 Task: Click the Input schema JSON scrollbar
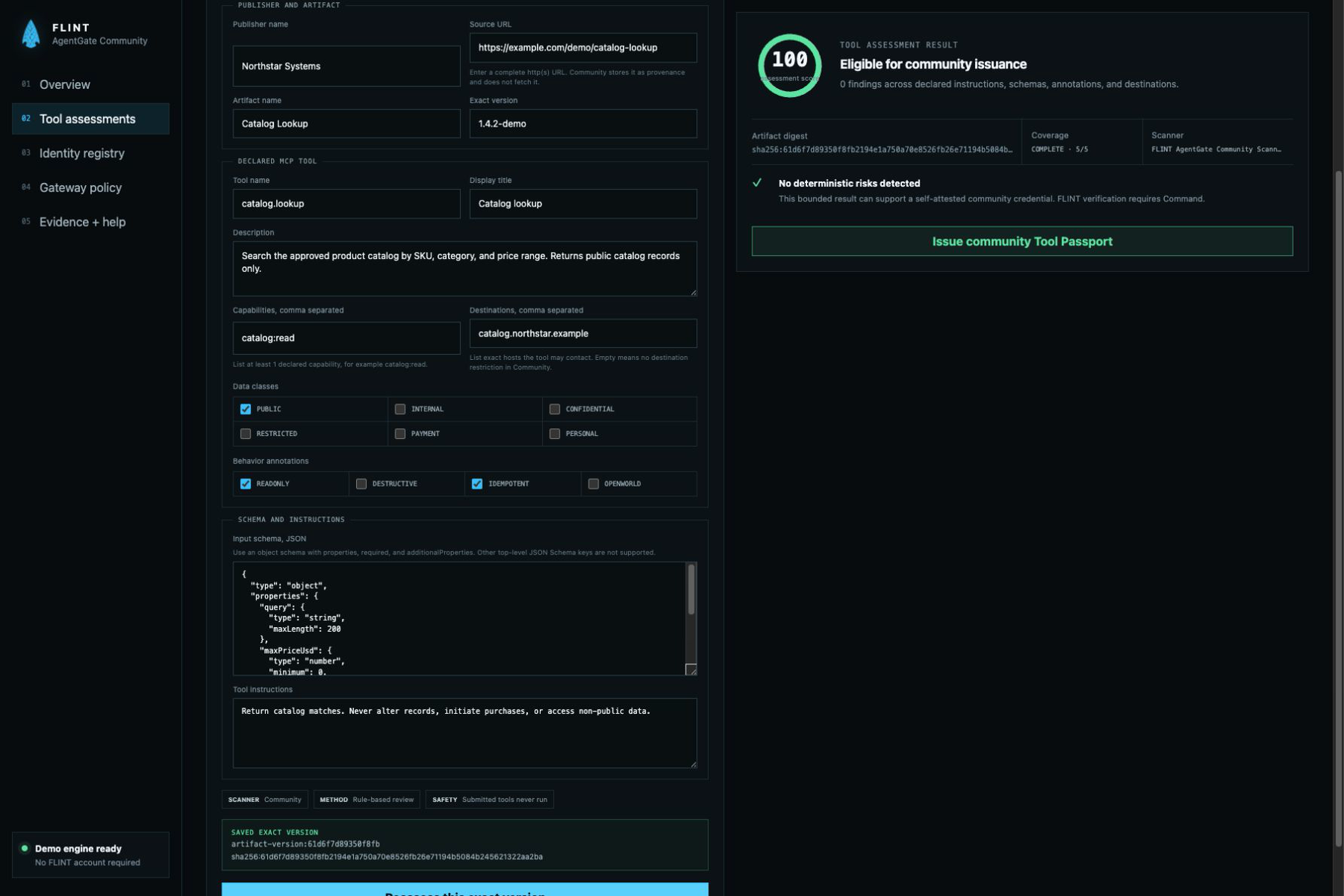691,590
